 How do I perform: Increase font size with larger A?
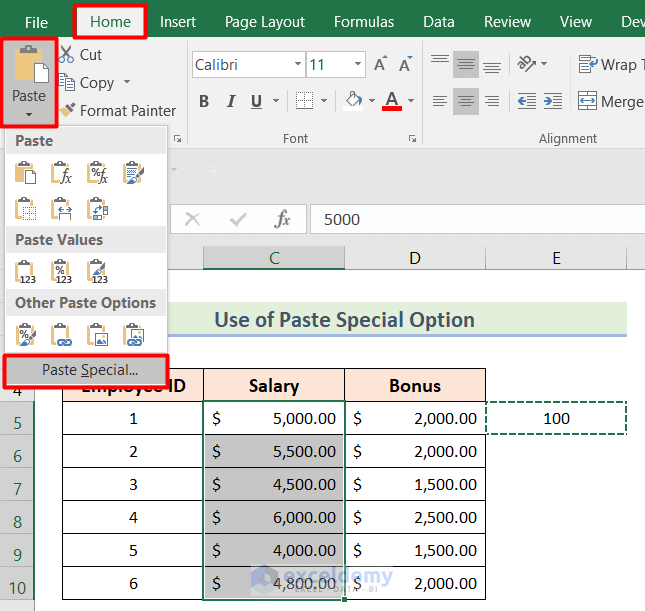pos(381,64)
